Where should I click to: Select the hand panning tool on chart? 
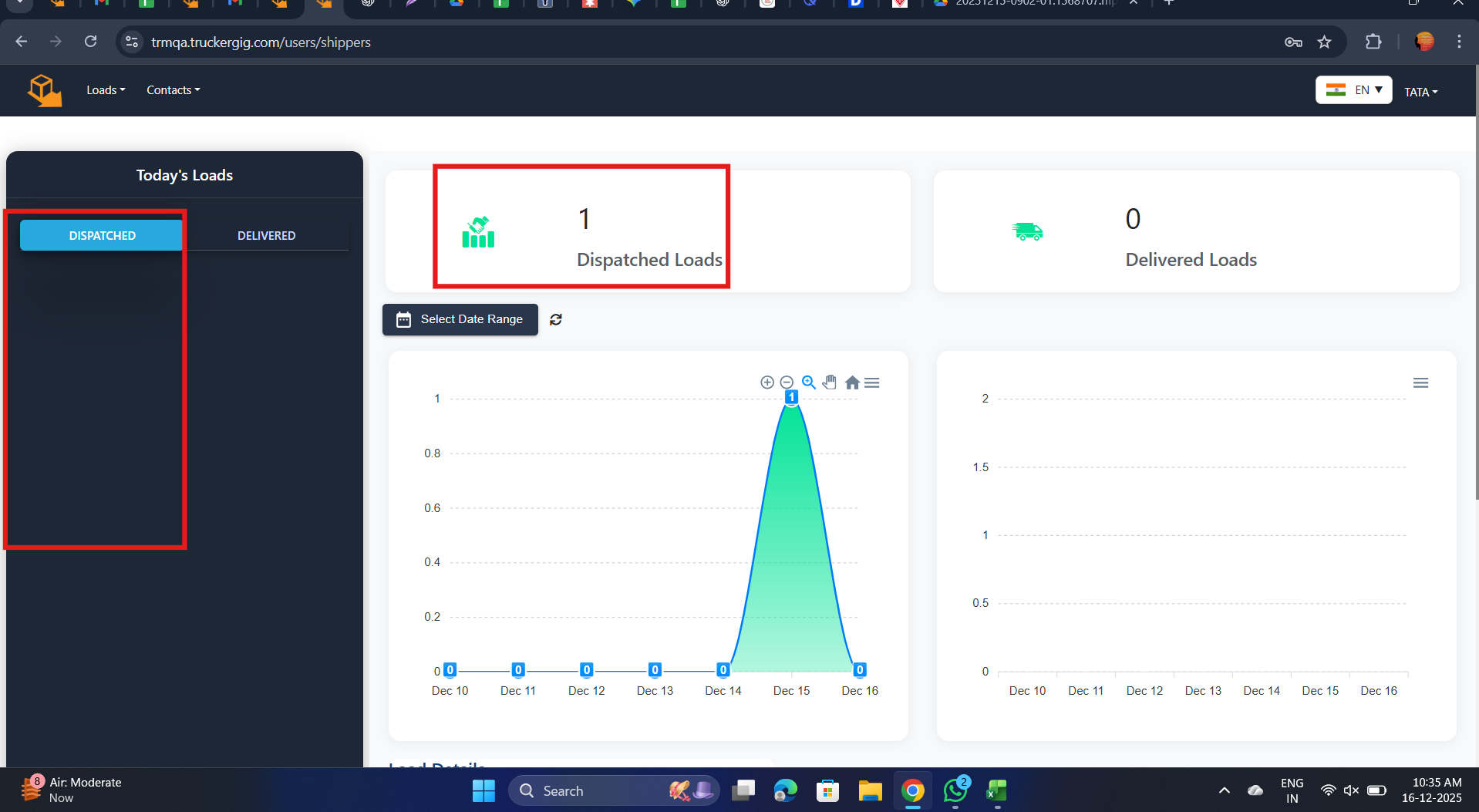point(830,382)
